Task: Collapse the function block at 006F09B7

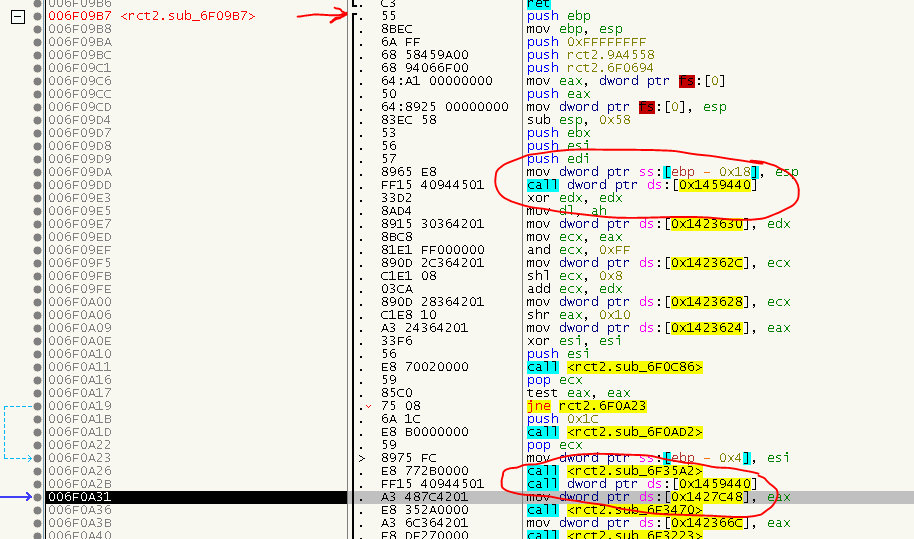Action: click(x=18, y=17)
